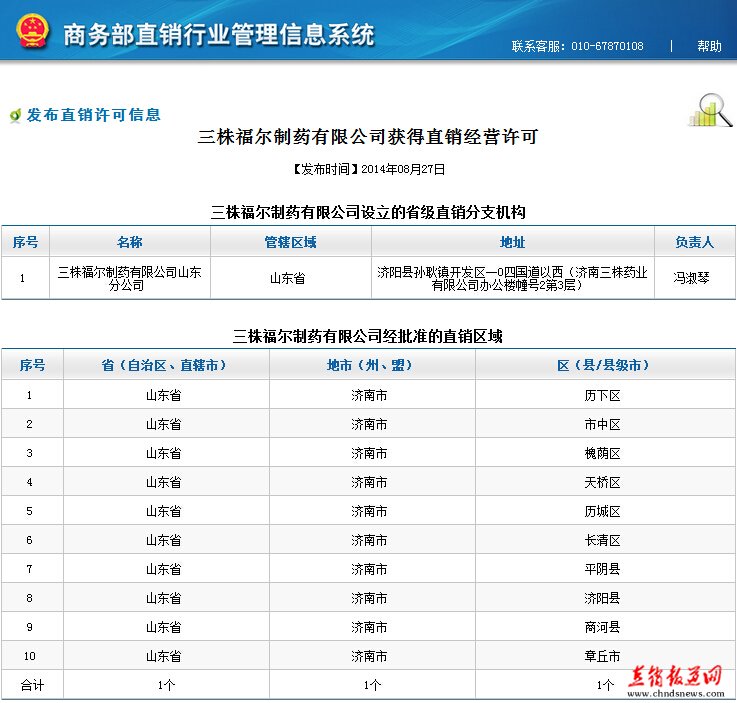Click the 地址 column header
Screen dimensions: 737x703
click(512, 242)
